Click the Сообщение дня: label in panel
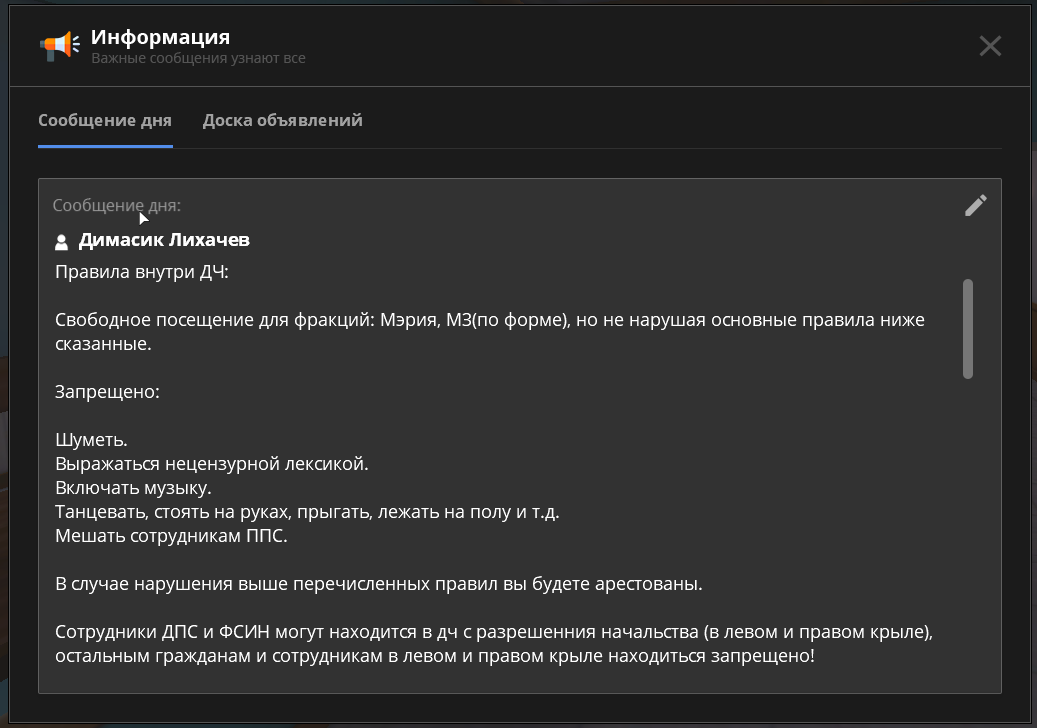 (x=116, y=206)
